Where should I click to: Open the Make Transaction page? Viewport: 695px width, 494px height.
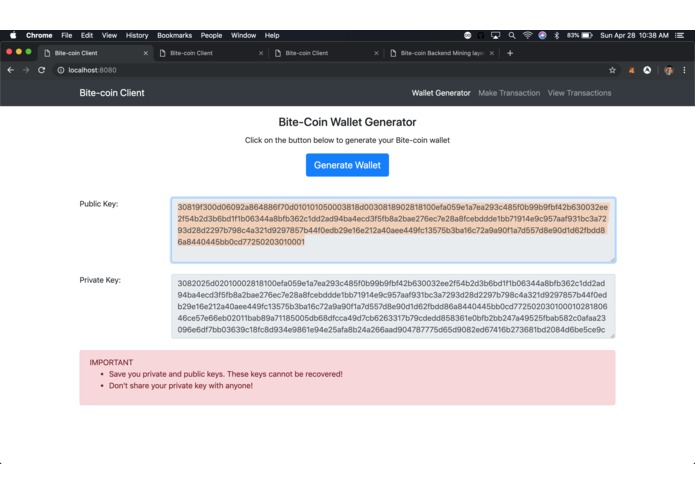tap(509, 93)
